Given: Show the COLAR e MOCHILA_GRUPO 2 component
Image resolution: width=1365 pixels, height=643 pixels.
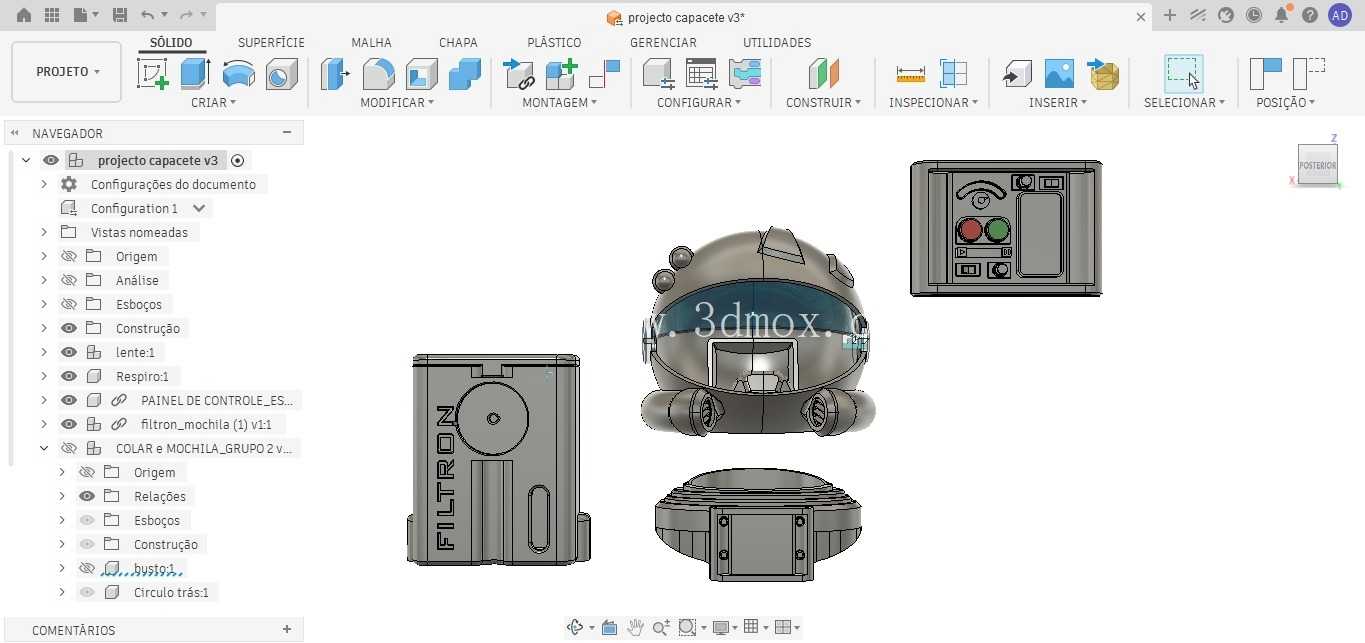Looking at the screenshot, I should [x=69, y=448].
